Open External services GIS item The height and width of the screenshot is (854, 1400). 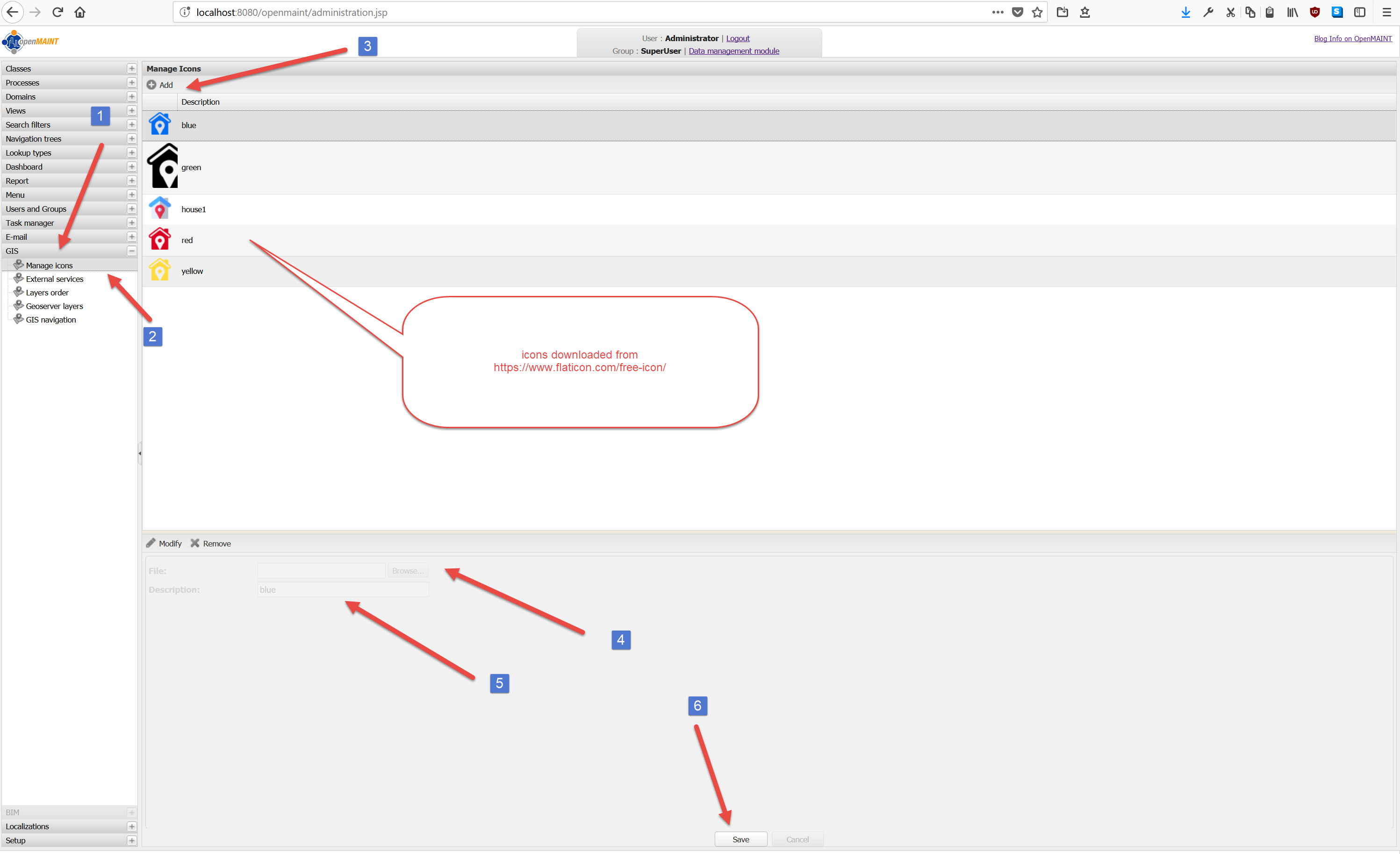[55, 279]
